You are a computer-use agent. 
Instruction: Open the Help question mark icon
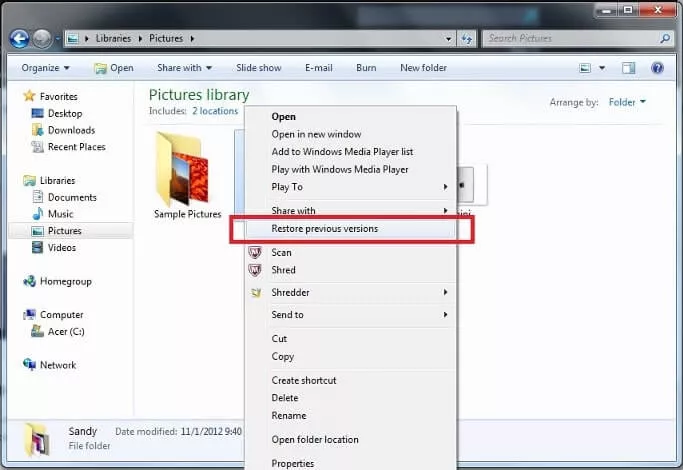tap(657, 68)
